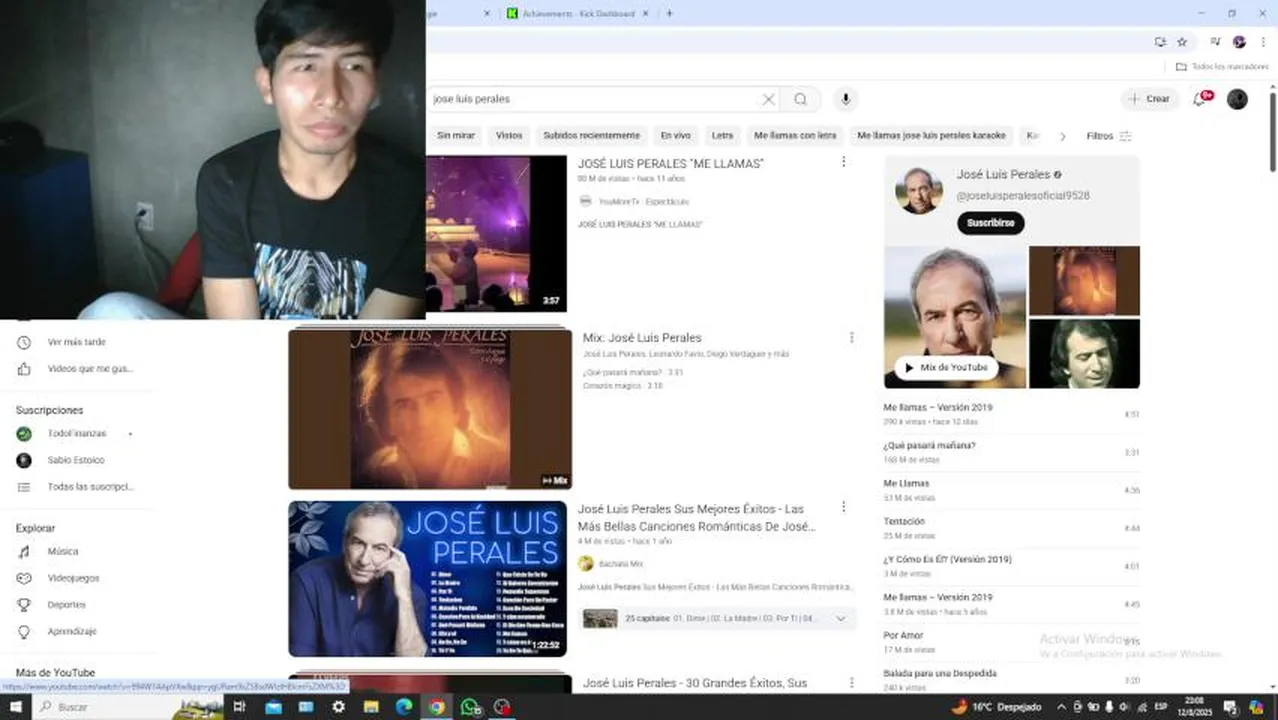Start voice search with the microphone icon
The height and width of the screenshot is (720, 1278).
coord(846,99)
